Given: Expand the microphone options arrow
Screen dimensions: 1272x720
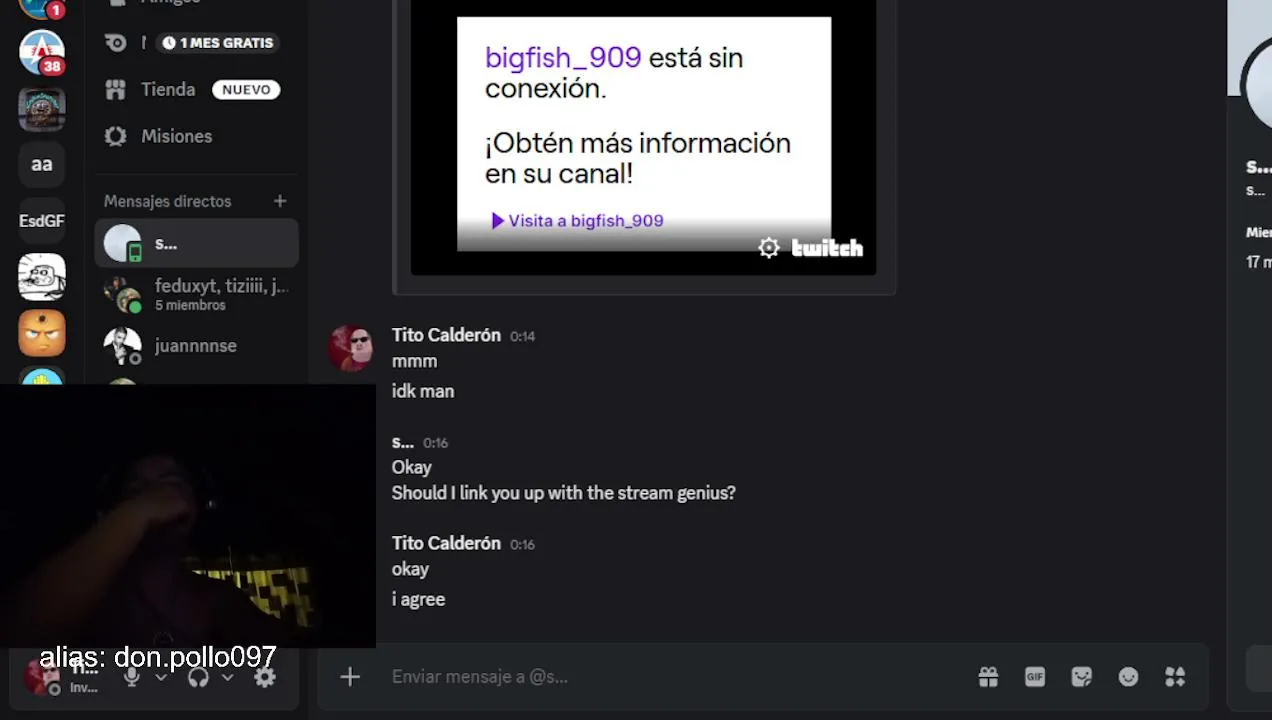Looking at the screenshot, I should (x=160, y=677).
